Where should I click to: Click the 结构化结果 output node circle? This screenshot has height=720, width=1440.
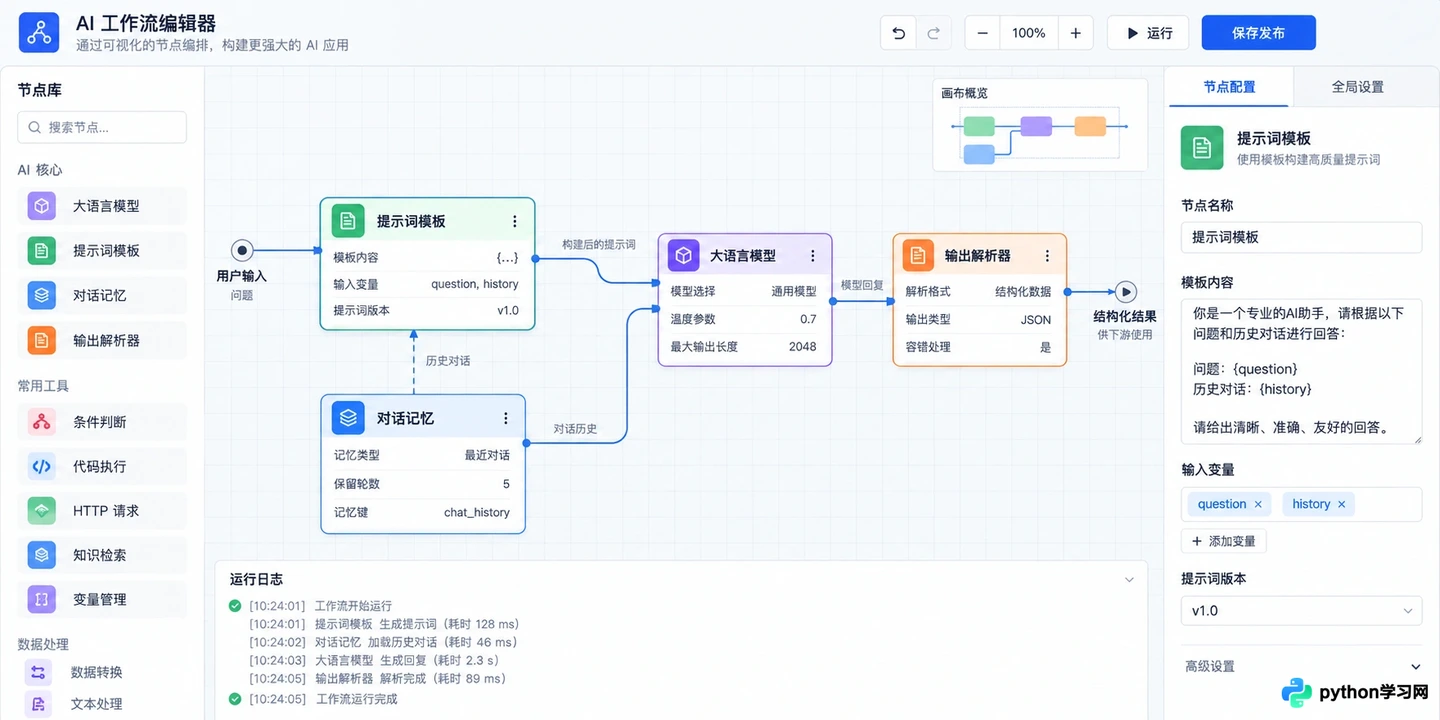tap(1126, 292)
